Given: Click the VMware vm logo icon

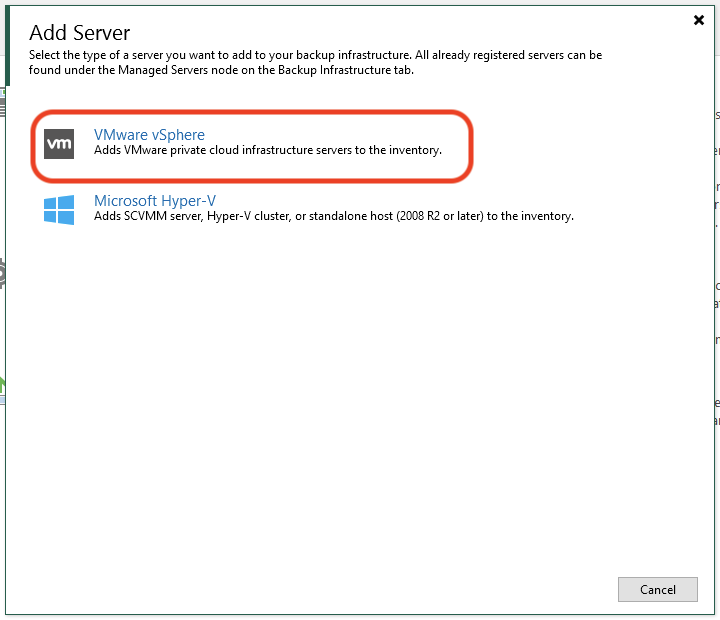Looking at the screenshot, I should point(59,144).
